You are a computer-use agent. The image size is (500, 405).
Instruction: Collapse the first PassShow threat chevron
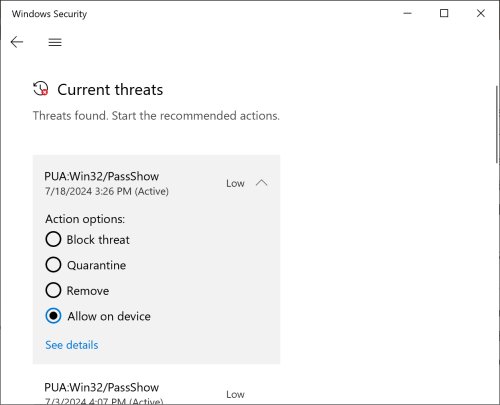pos(262,183)
